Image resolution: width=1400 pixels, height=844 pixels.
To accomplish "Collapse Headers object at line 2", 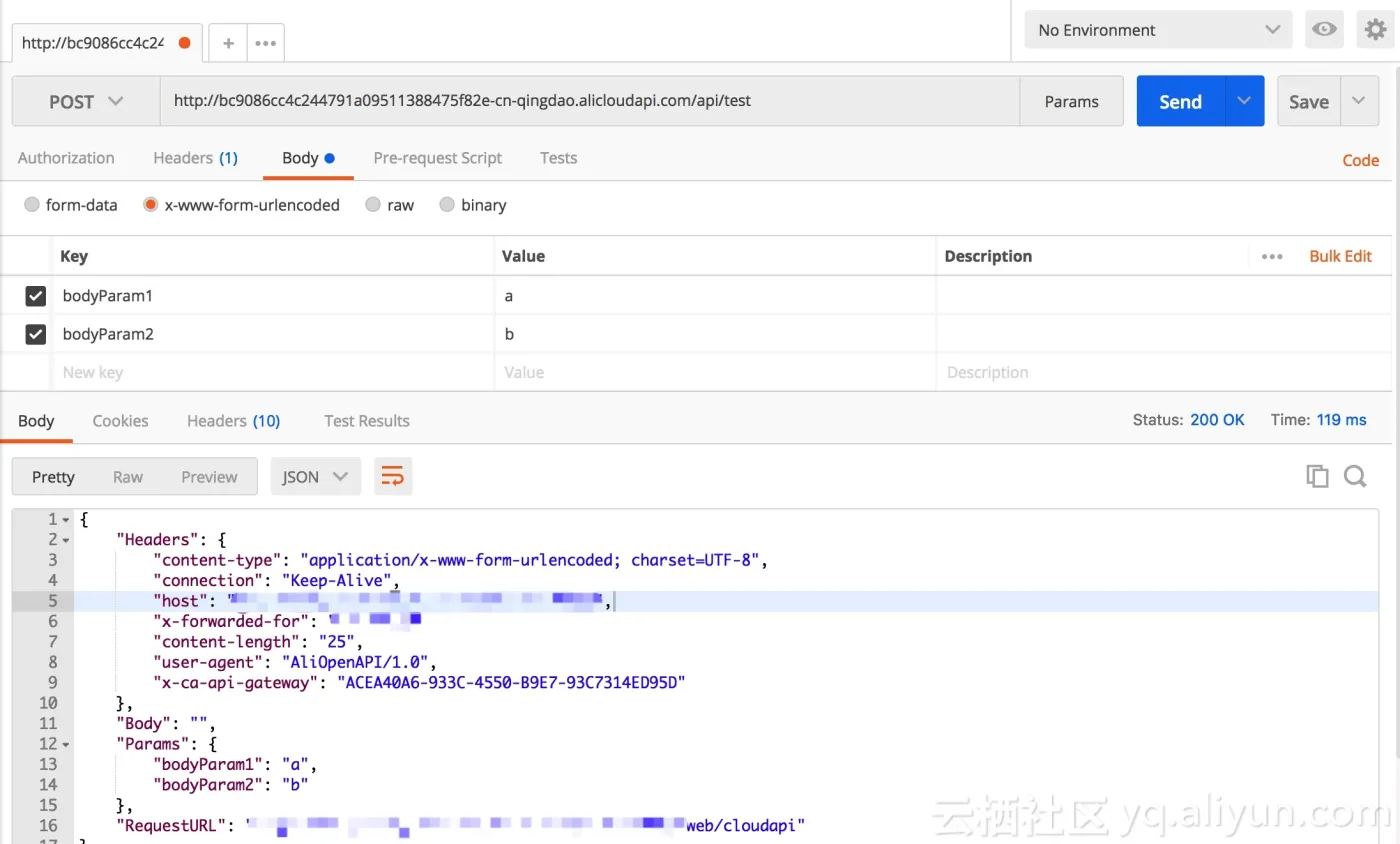I will (66, 540).
